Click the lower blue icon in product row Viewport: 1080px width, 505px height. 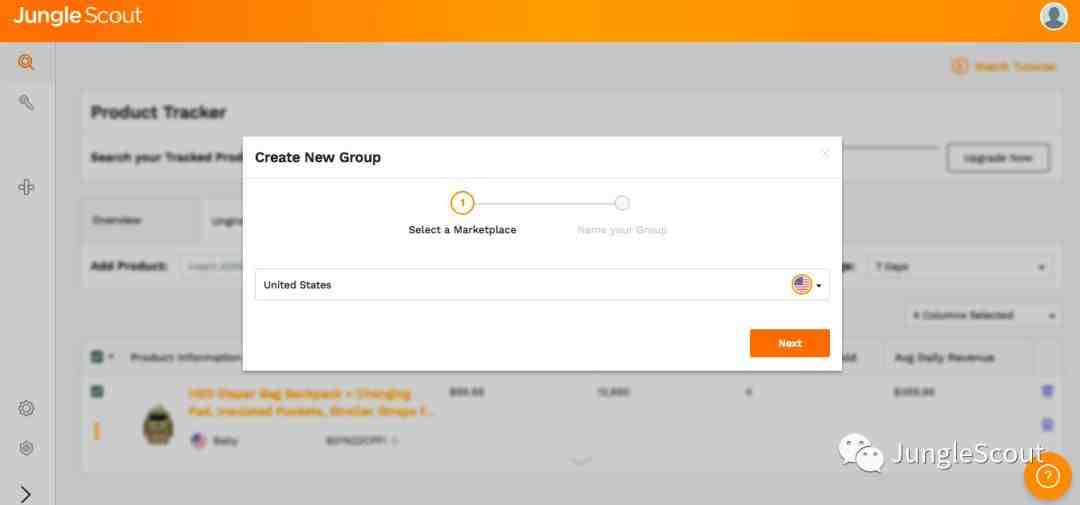[1047, 424]
